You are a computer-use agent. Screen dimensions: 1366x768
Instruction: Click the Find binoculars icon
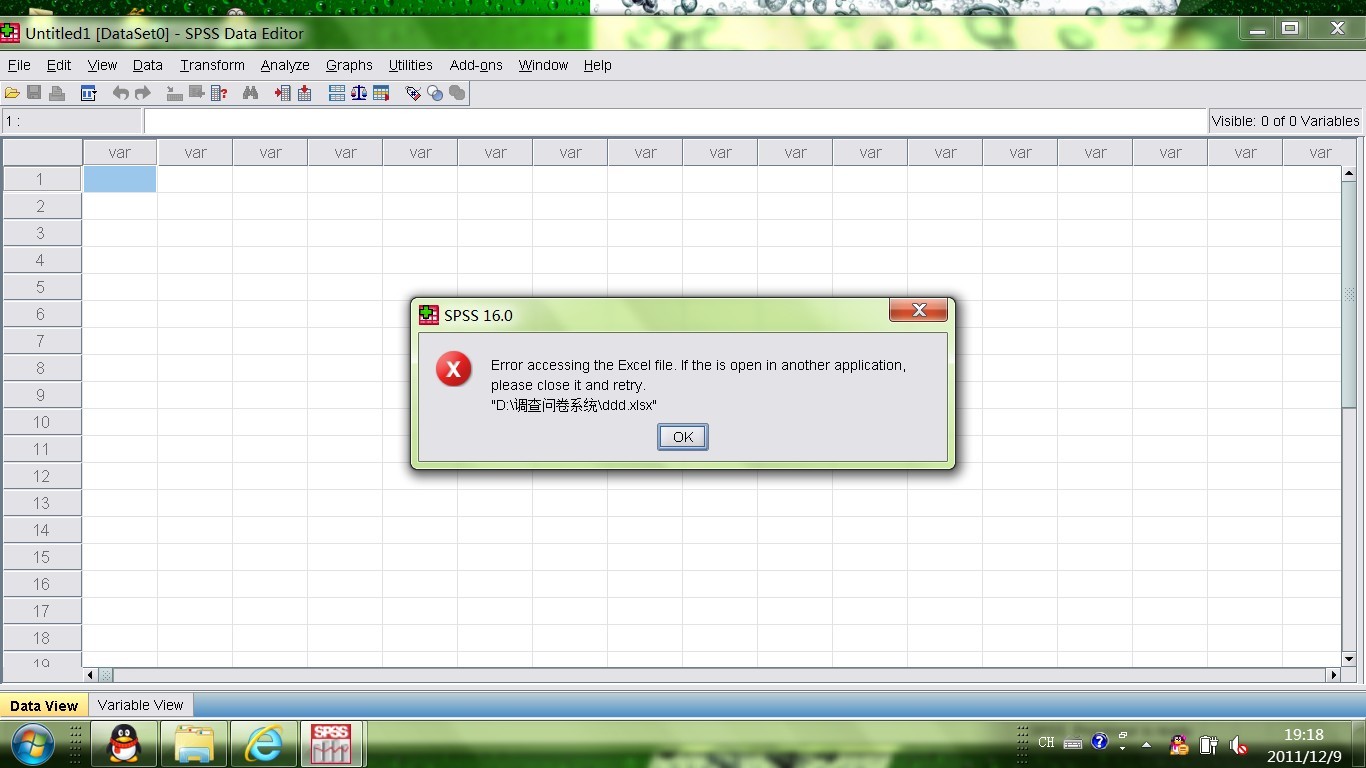coord(250,93)
